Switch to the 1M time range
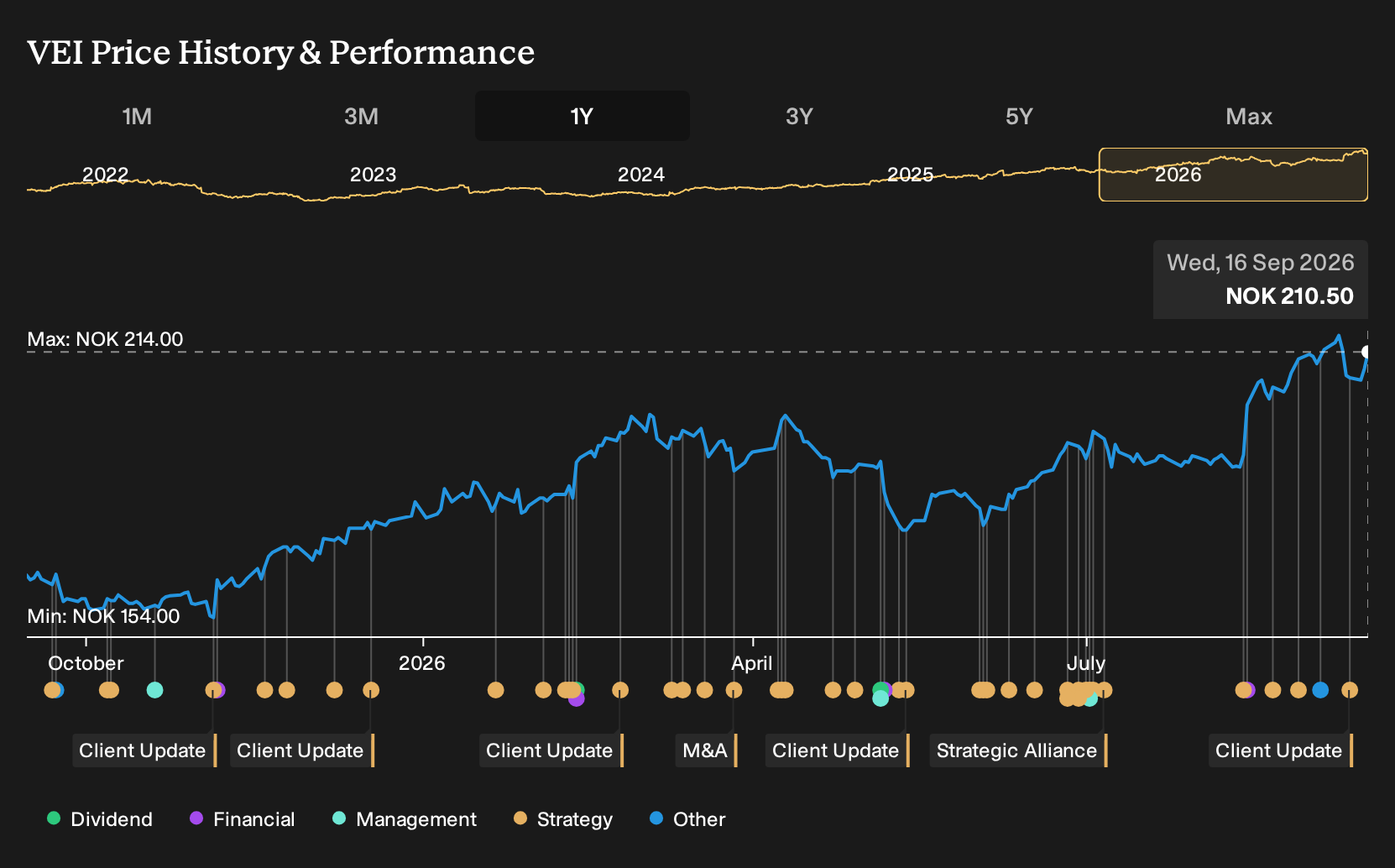The image size is (1395, 868). 137,116
